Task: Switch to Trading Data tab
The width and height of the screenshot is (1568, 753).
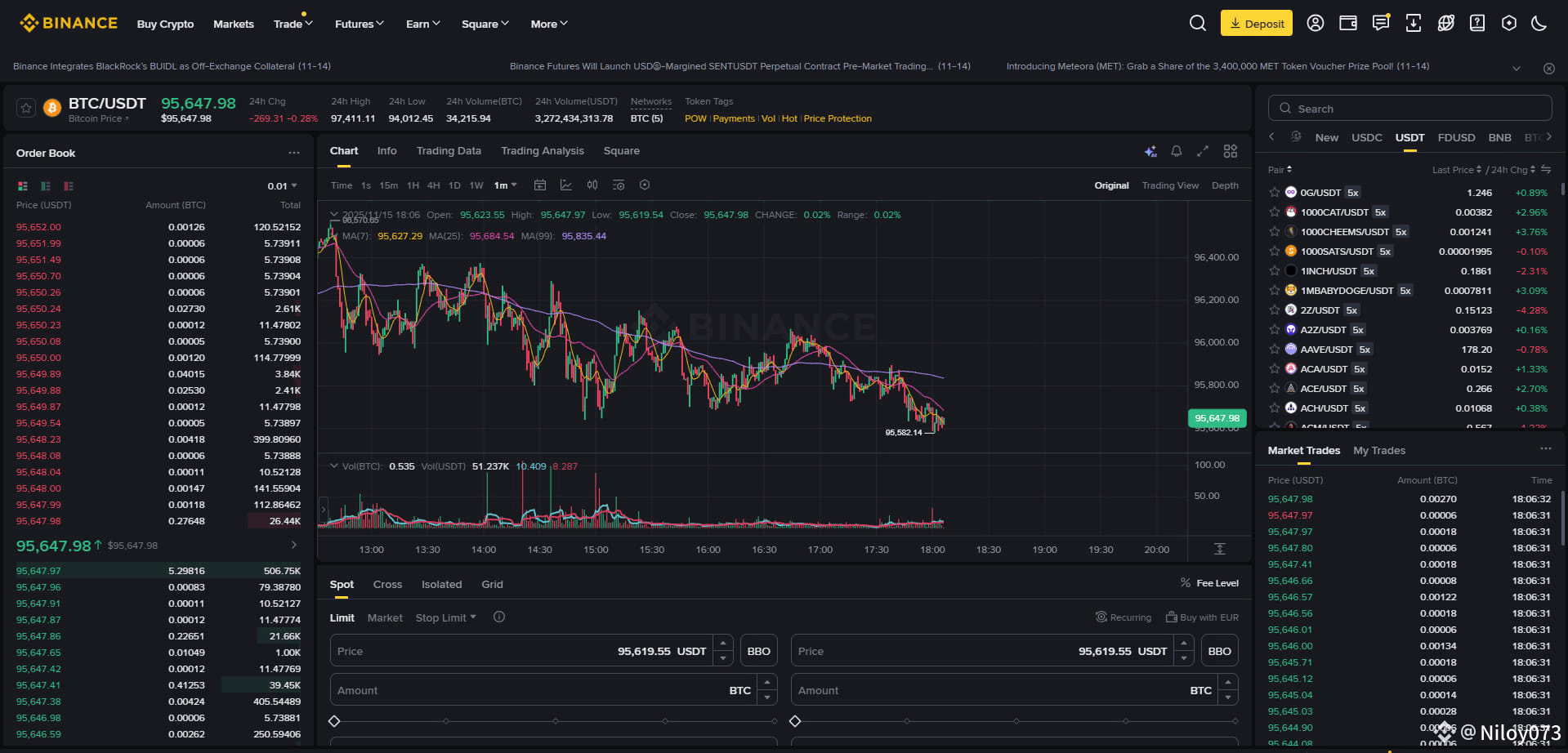Action: coord(449,151)
